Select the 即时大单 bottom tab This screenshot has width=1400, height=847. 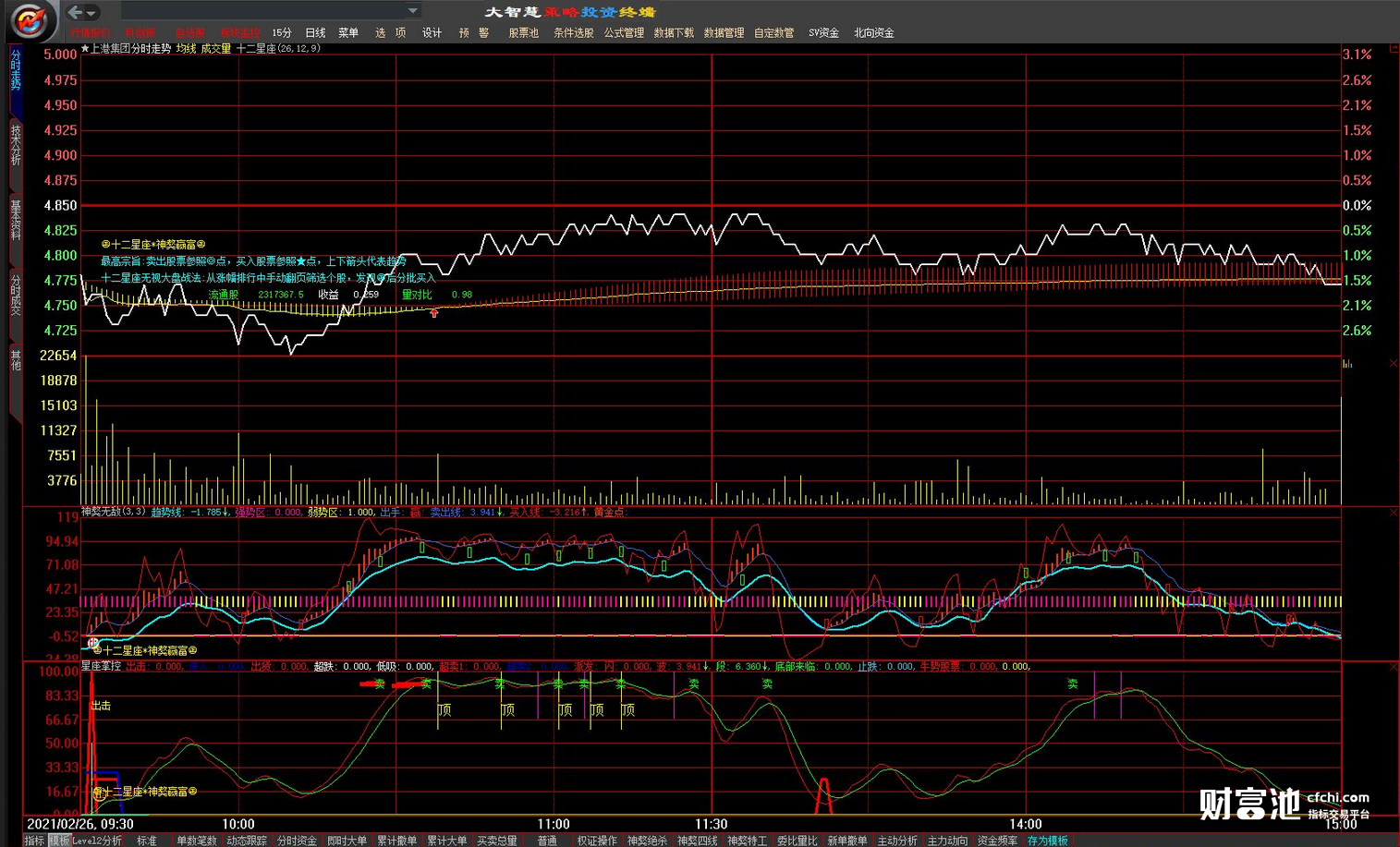coord(347,841)
